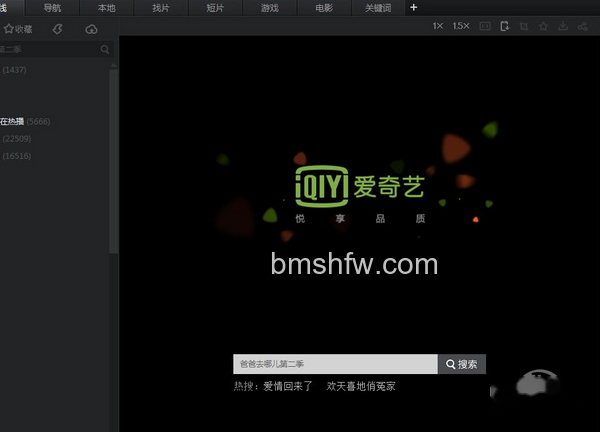Set playback size to 1.5X
The width and height of the screenshot is (600, 432).
click(461, 26)
